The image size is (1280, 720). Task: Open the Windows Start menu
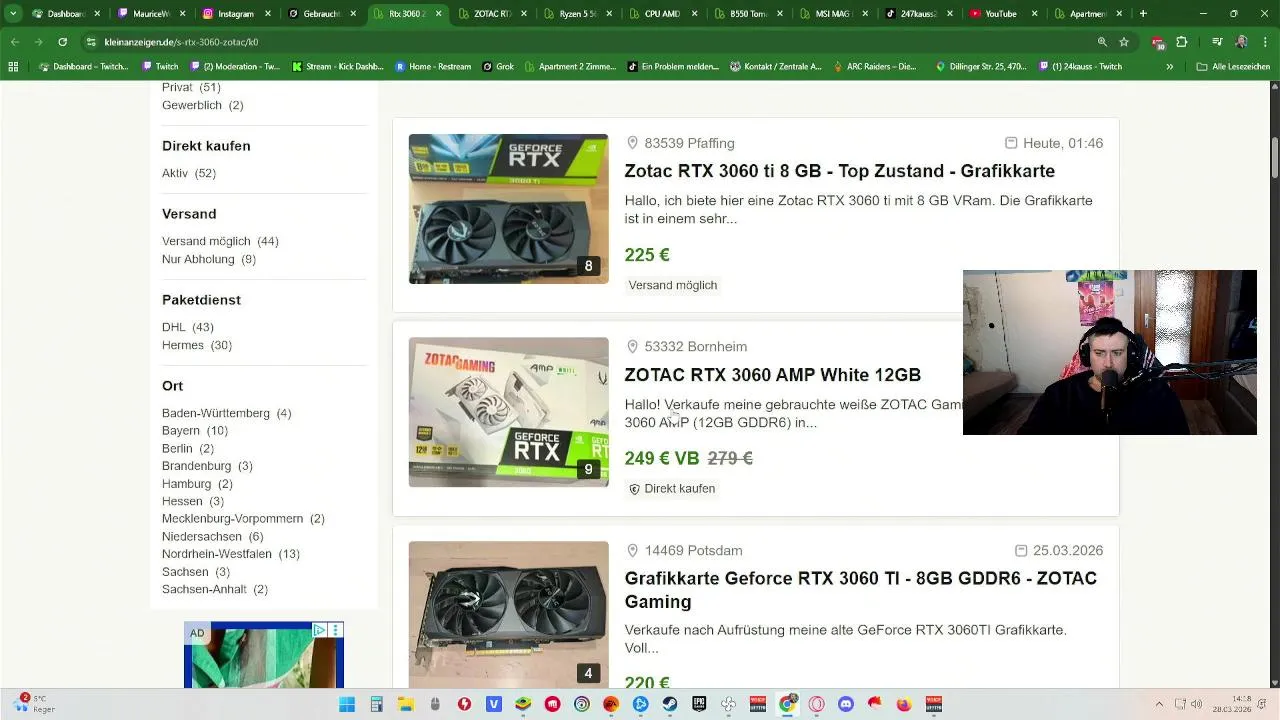[x=347, y=705]
